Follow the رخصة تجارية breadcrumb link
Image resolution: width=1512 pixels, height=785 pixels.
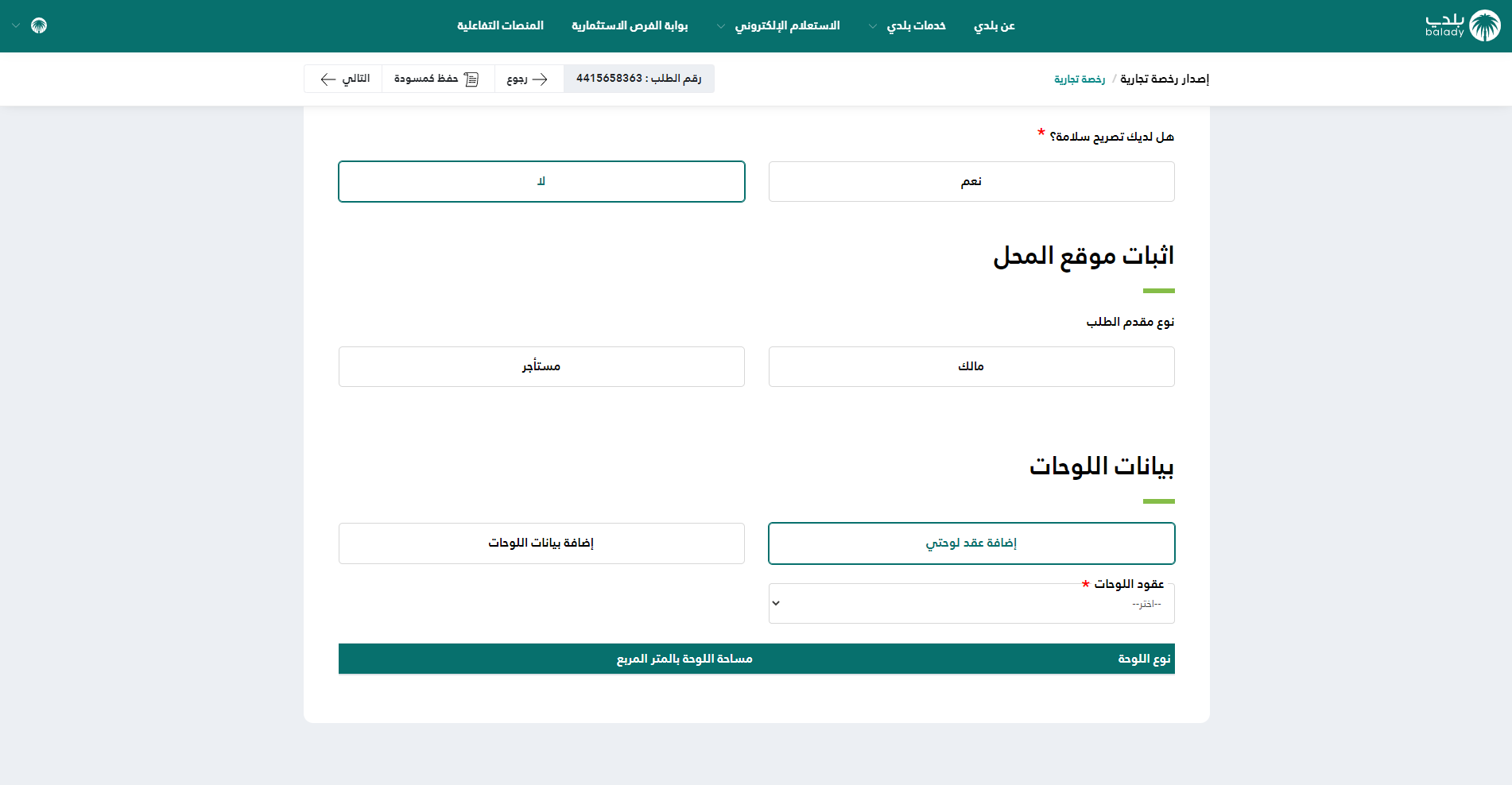[1079, 79]
